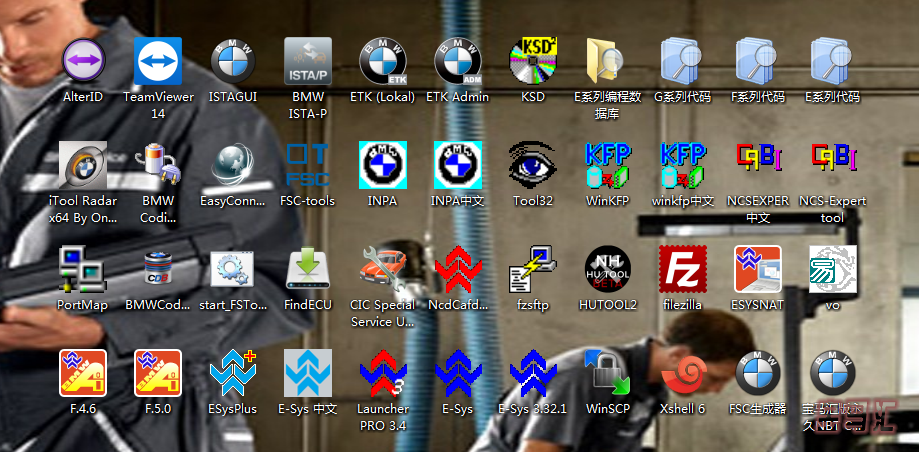Select the F.5.0 icon
Viewport: 919px width, 452px height.
click(158, 373)
